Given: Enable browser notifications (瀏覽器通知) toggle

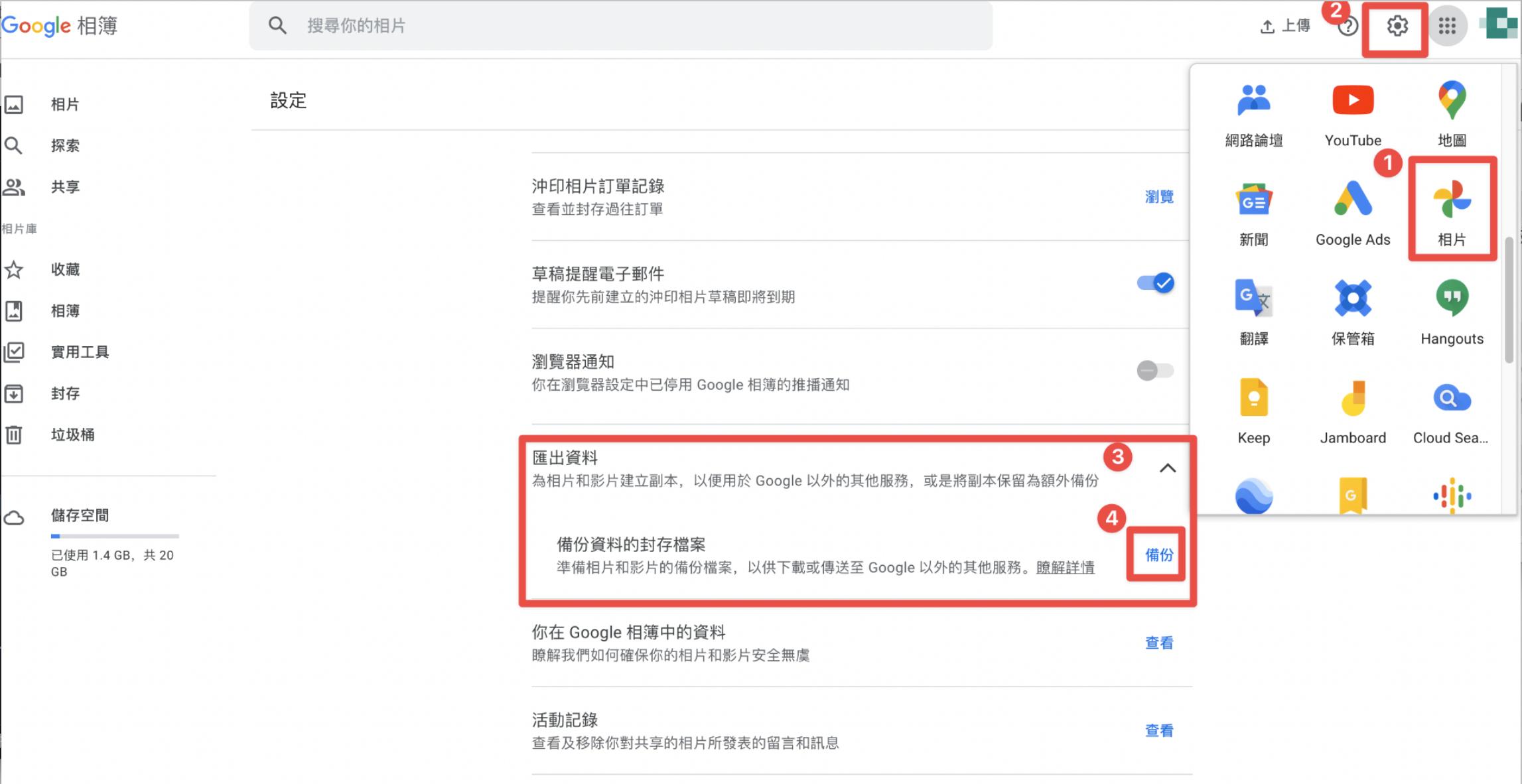Looking at the screenshot, I should 1156,371.
